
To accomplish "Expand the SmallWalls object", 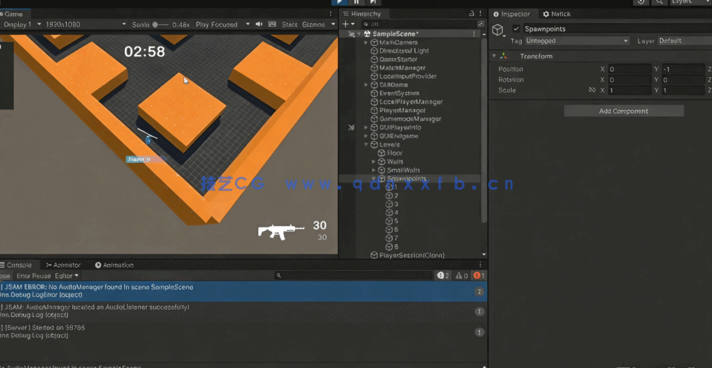I will [374, 170].
